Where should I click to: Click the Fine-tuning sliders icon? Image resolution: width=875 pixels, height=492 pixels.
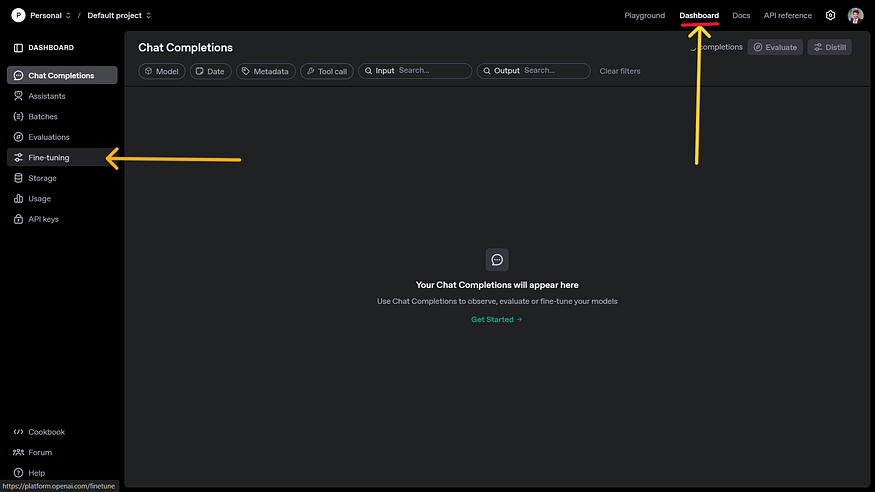click(18, 158)
